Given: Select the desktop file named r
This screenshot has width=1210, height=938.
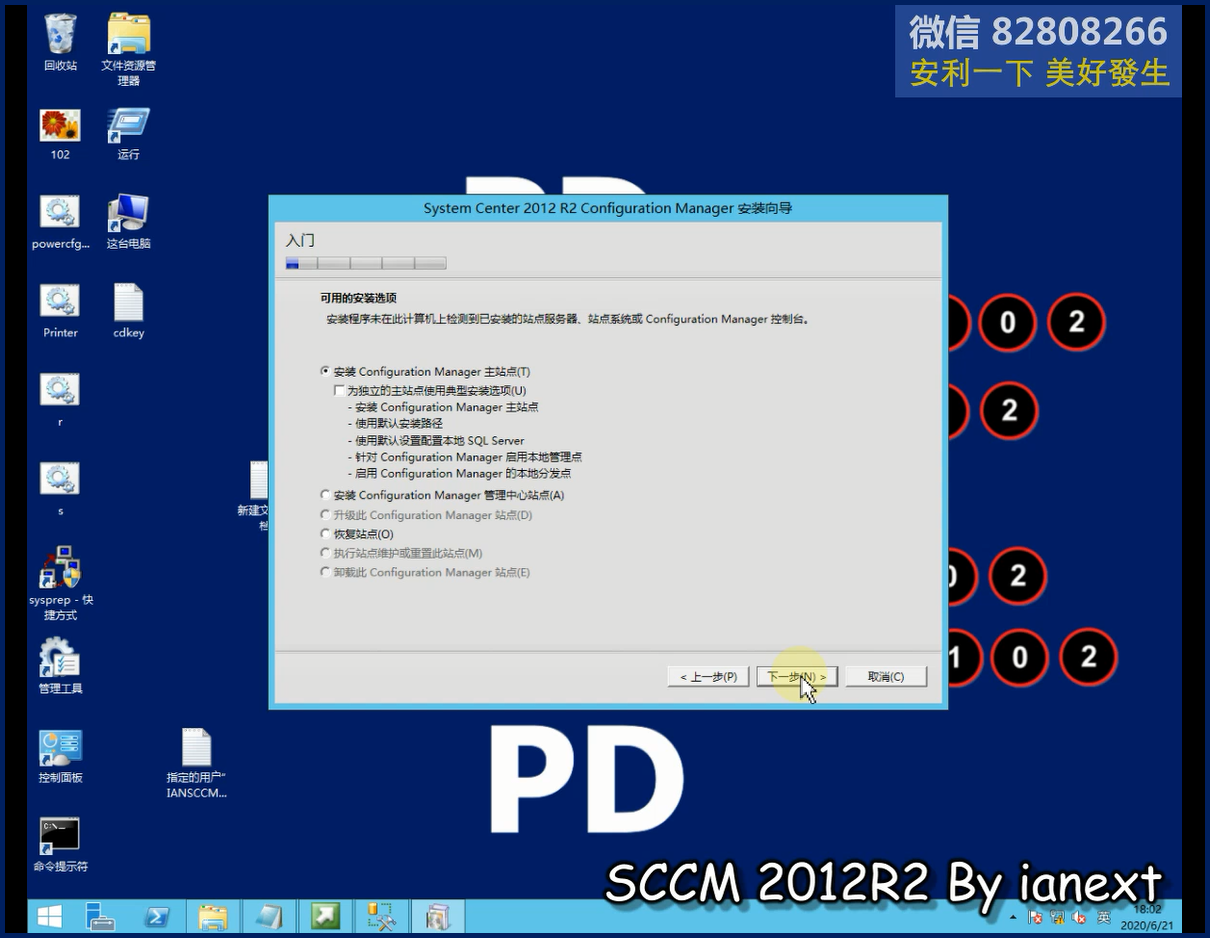Looking at the screenshot, I should click(60, 400).
